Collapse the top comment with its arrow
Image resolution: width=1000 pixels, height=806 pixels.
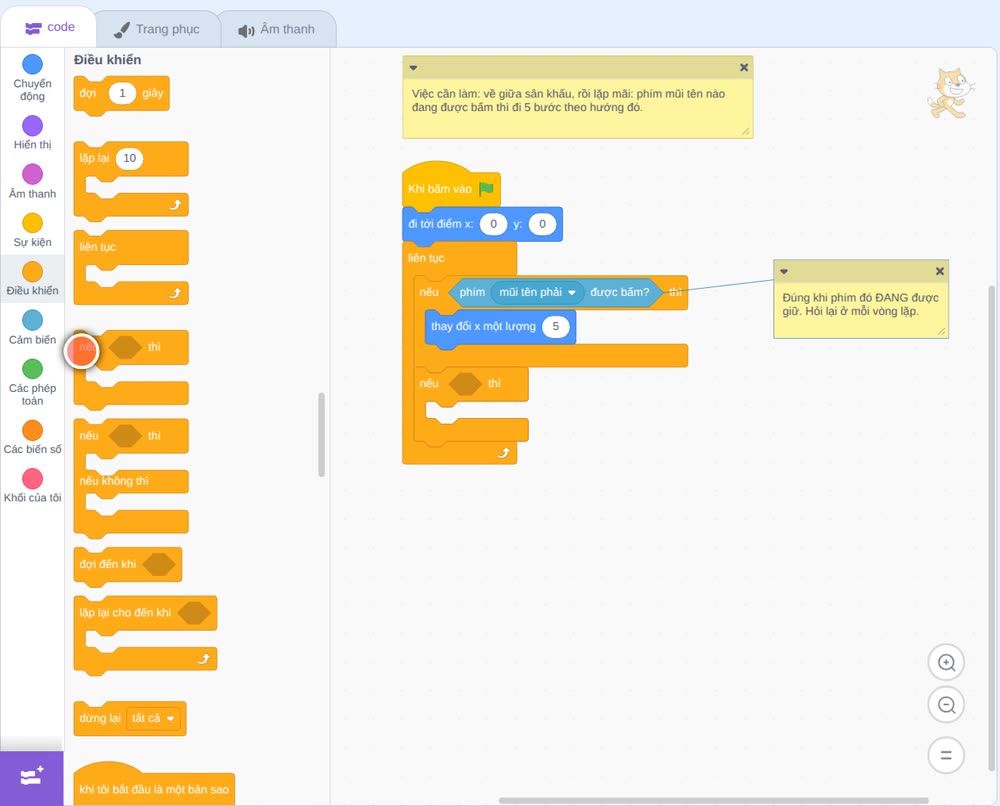coord(413,68)
